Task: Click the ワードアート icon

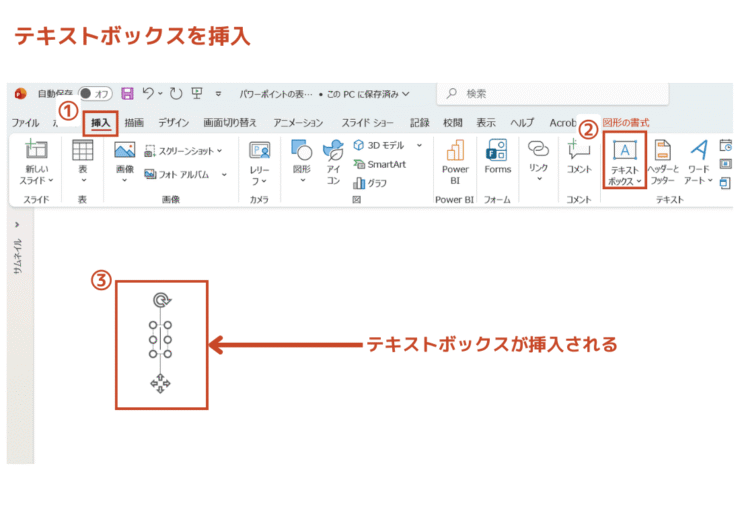Action: 699,150
